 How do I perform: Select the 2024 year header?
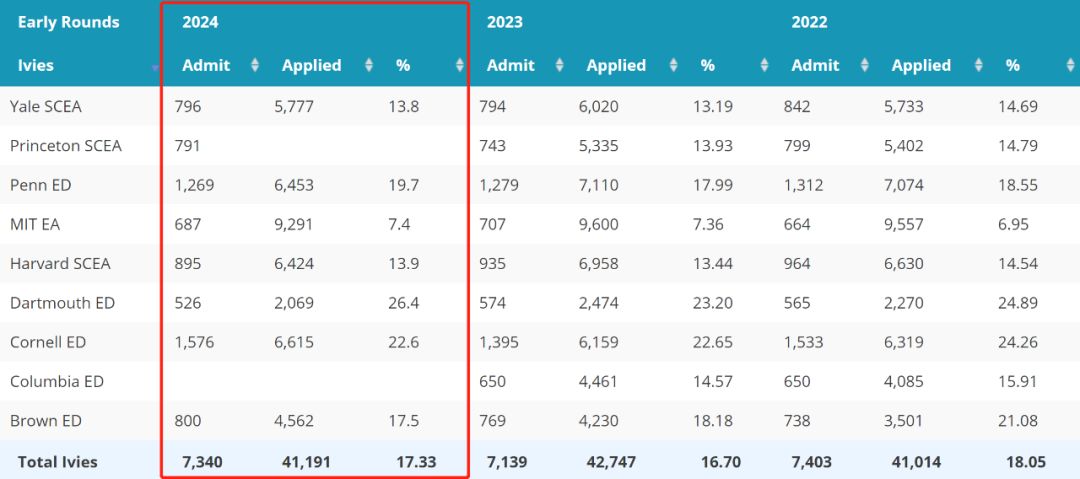200,22
